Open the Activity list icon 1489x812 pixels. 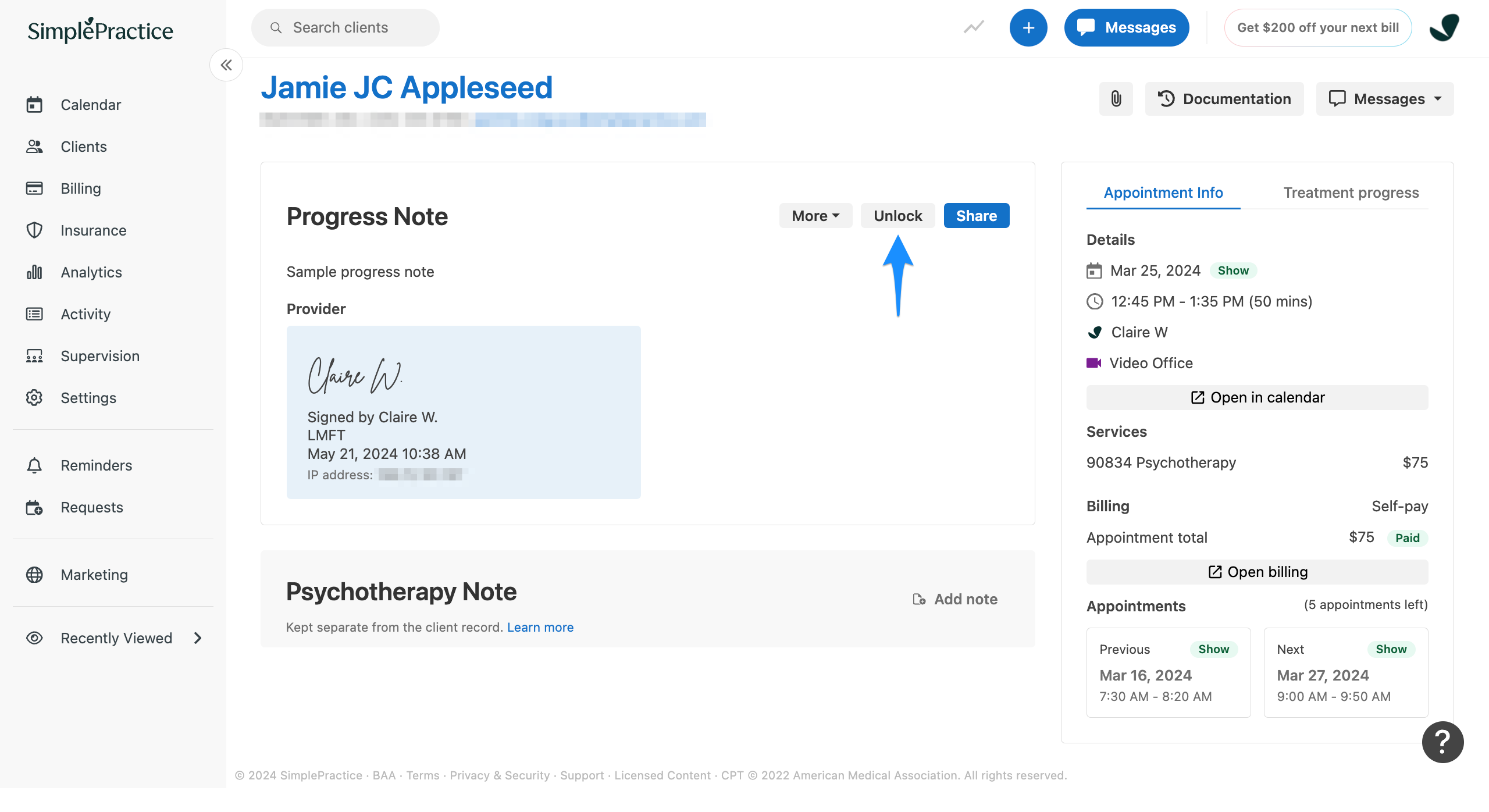pyautogui.click(x=34, y=314)
